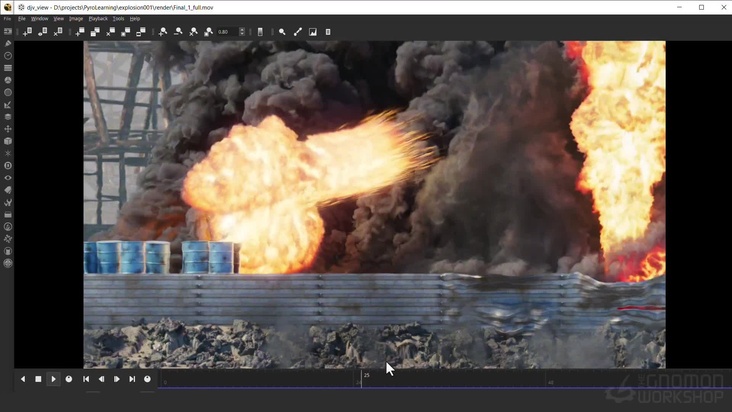Click the top-left toolbar toggle icon
This screenshot has height=412, width=732.
coord(7,31)
